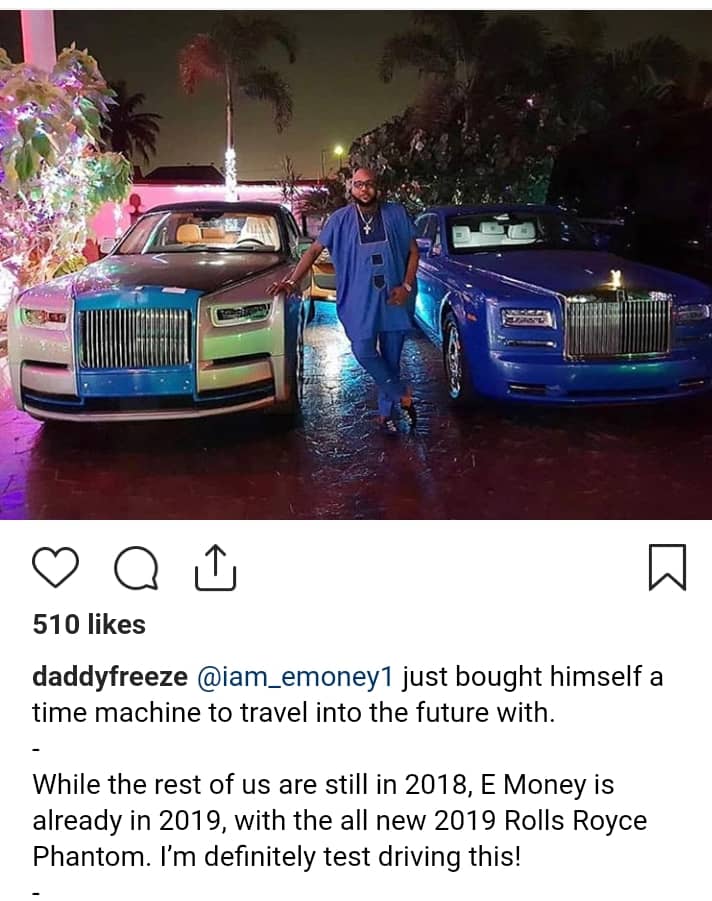712x901 pixels.
Task: Click the left car's chrome grille
Action: 136,339
